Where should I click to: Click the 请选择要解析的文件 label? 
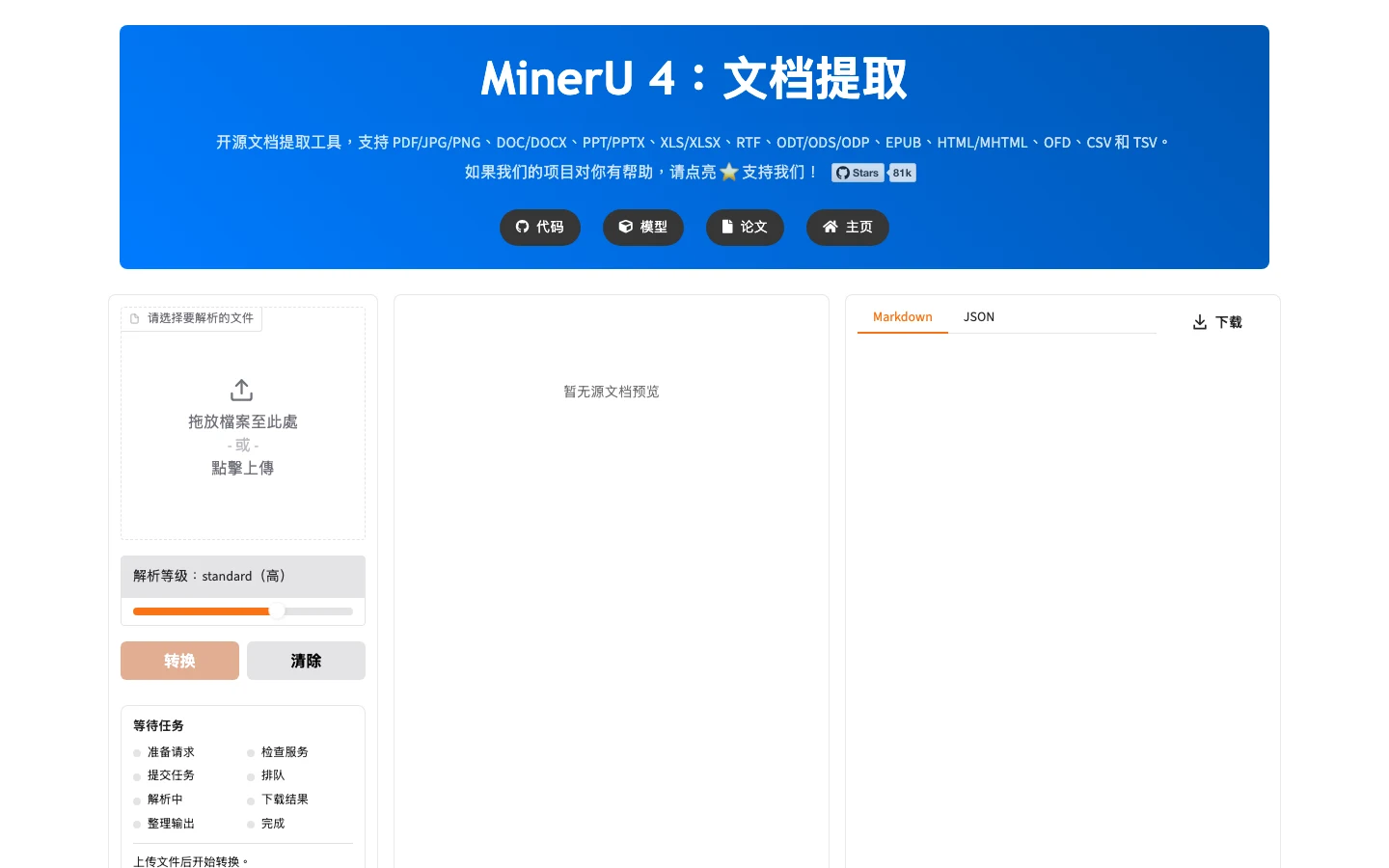click(201, 318)
